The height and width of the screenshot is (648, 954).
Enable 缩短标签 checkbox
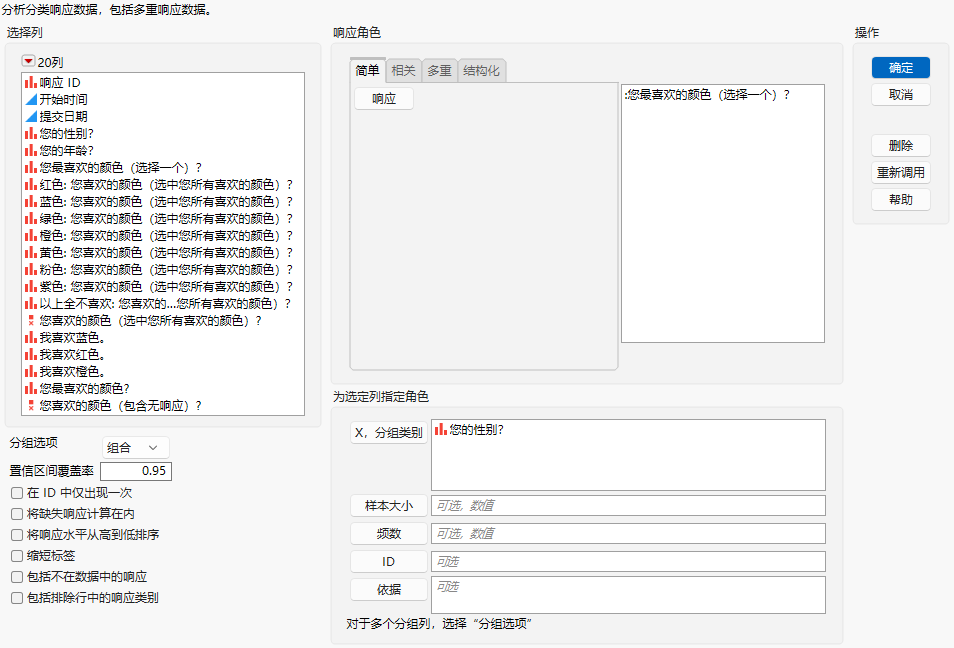pos(17,556)
